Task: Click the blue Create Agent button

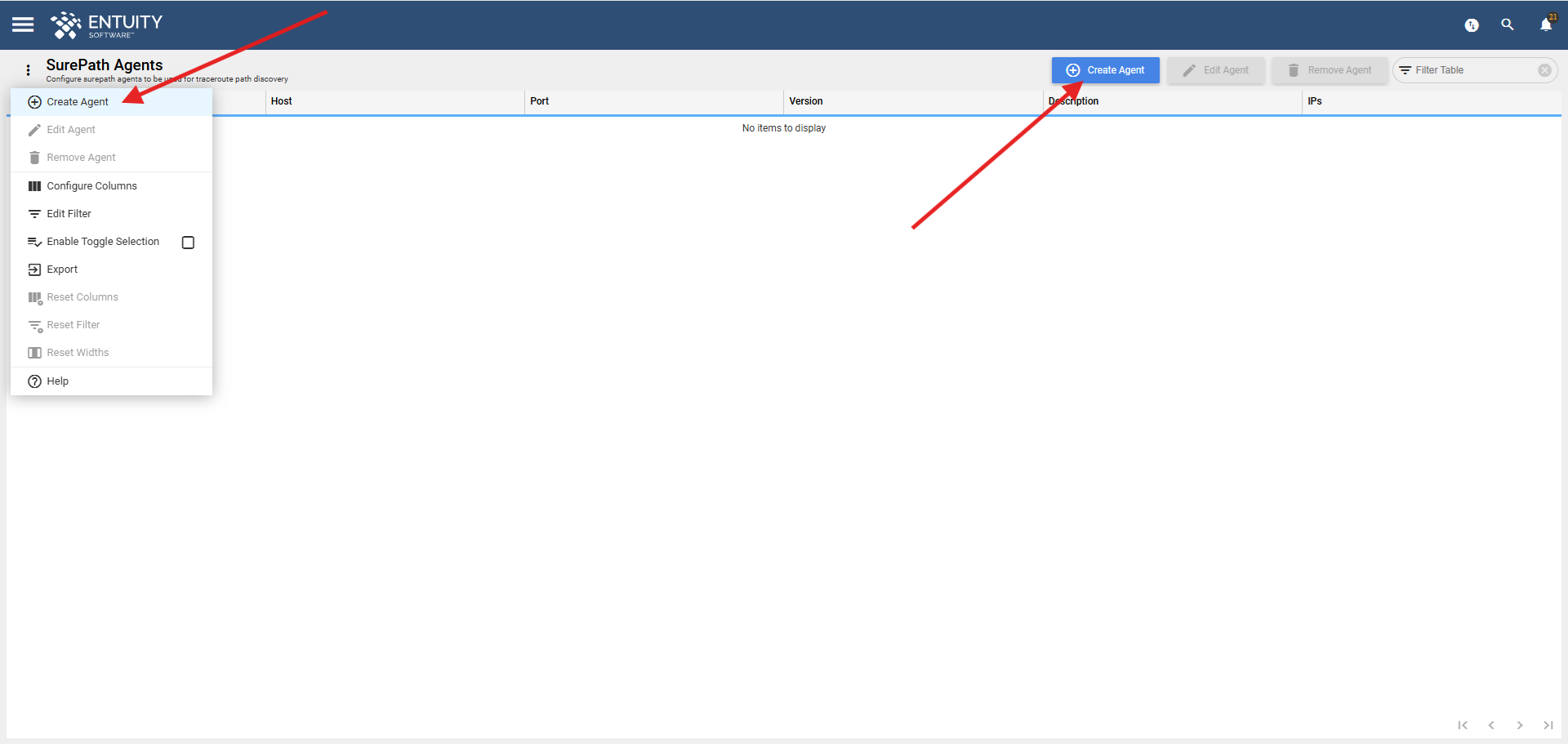Action: [x=1105, y=70]
